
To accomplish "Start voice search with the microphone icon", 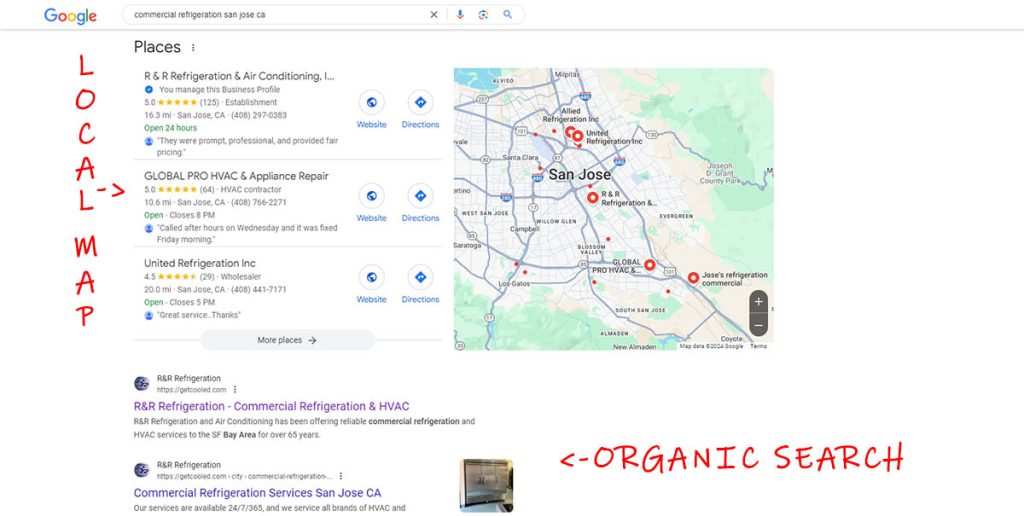I will click(x=460, y=14).
